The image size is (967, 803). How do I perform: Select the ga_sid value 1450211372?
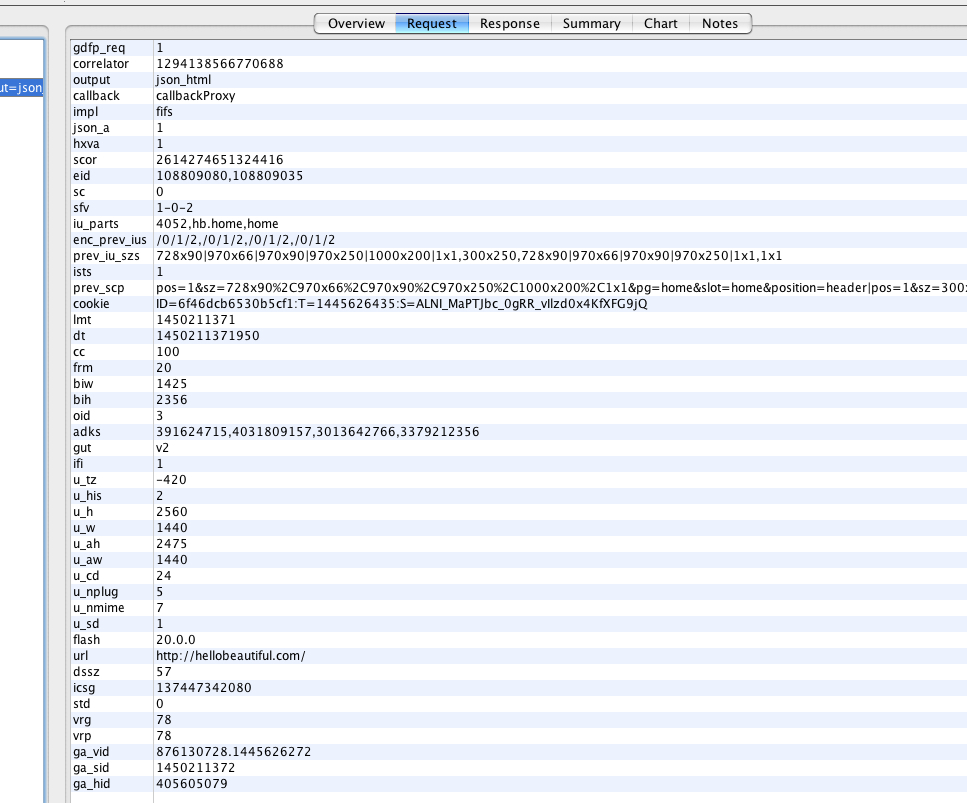click(x=195, y=768)
